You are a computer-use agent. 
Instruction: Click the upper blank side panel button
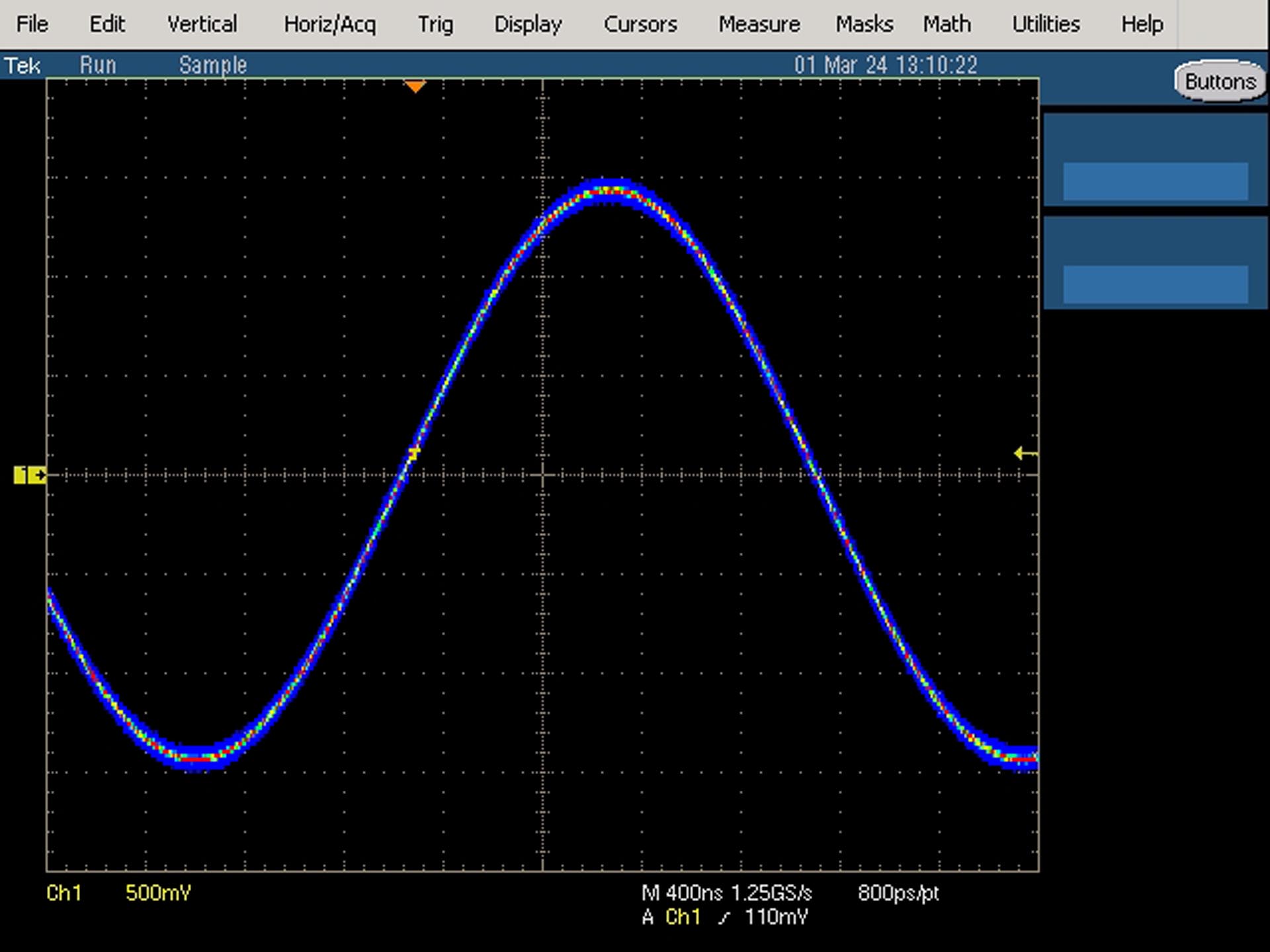click(x=1156, y=180)
